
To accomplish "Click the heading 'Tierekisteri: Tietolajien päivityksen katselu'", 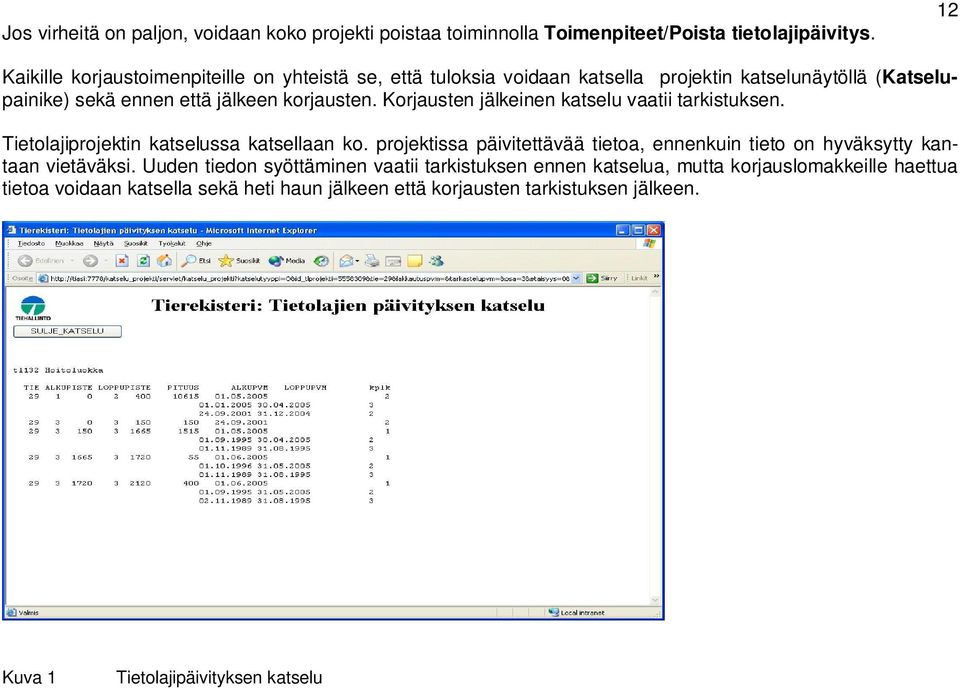I will [x=348, y=305].
